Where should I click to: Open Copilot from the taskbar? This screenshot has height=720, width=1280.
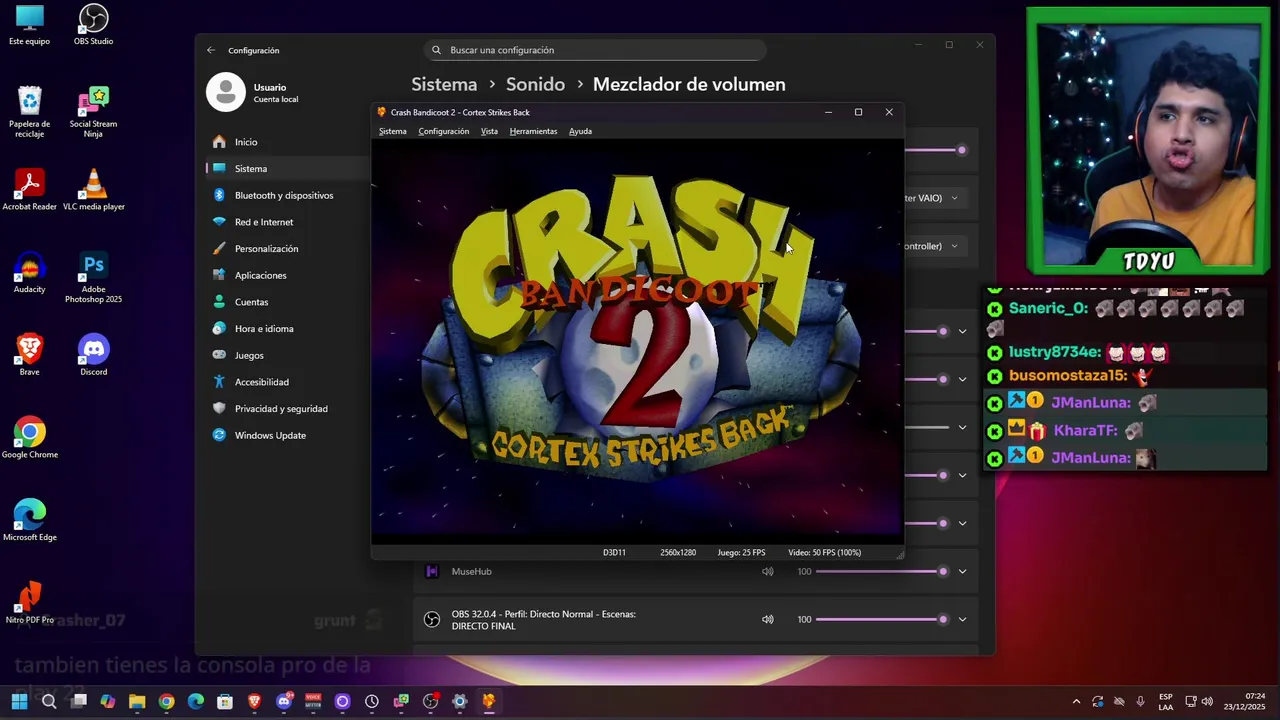point(107,701)
